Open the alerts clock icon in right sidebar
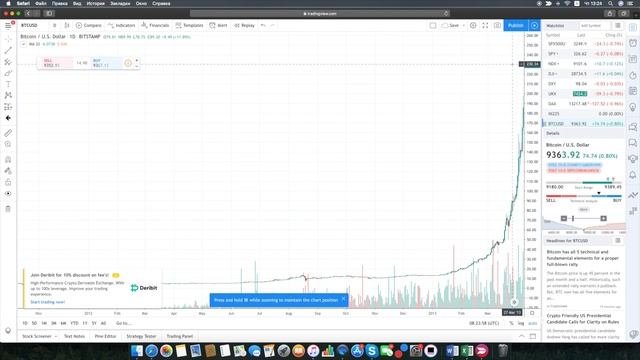 tap(633, 43)
